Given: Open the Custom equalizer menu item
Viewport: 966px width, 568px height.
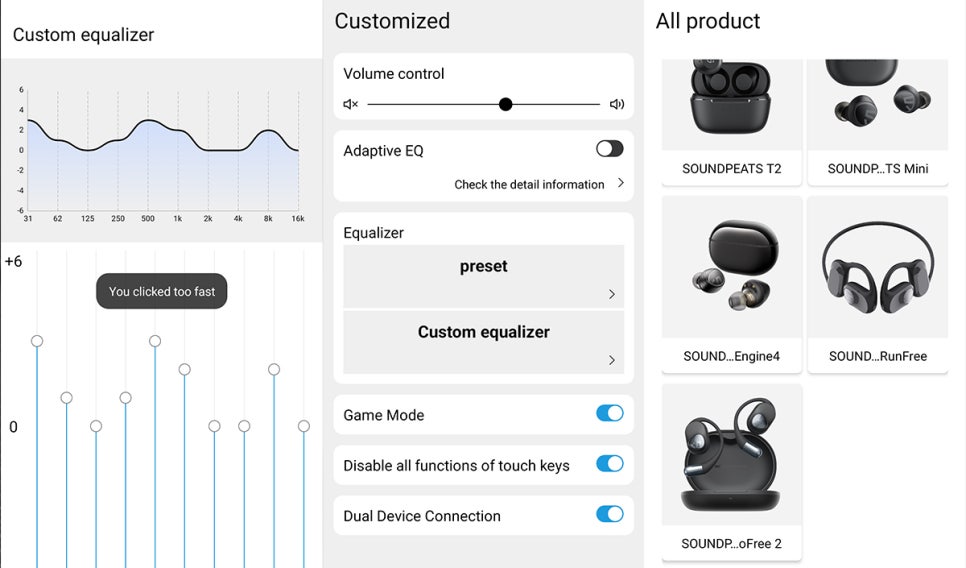Looking at the screenshot, I should pyautogui.click(x=484, y=343).
